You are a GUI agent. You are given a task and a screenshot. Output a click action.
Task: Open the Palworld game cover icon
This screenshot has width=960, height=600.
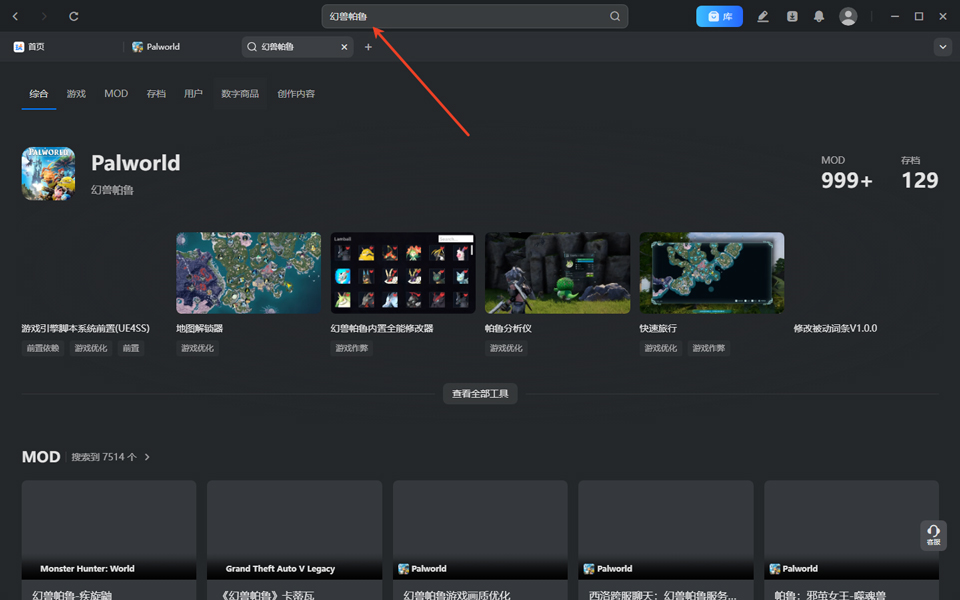click(x=48, y=173)
